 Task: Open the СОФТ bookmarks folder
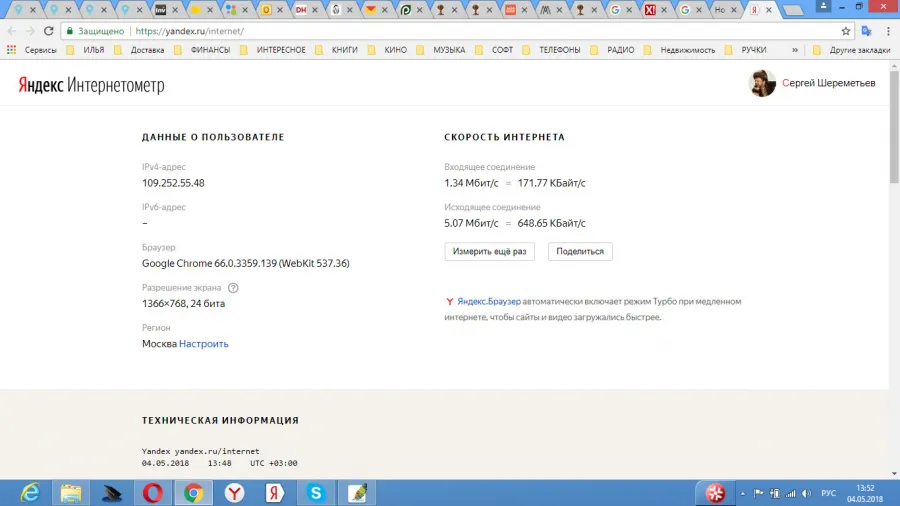tap(494, 50)
